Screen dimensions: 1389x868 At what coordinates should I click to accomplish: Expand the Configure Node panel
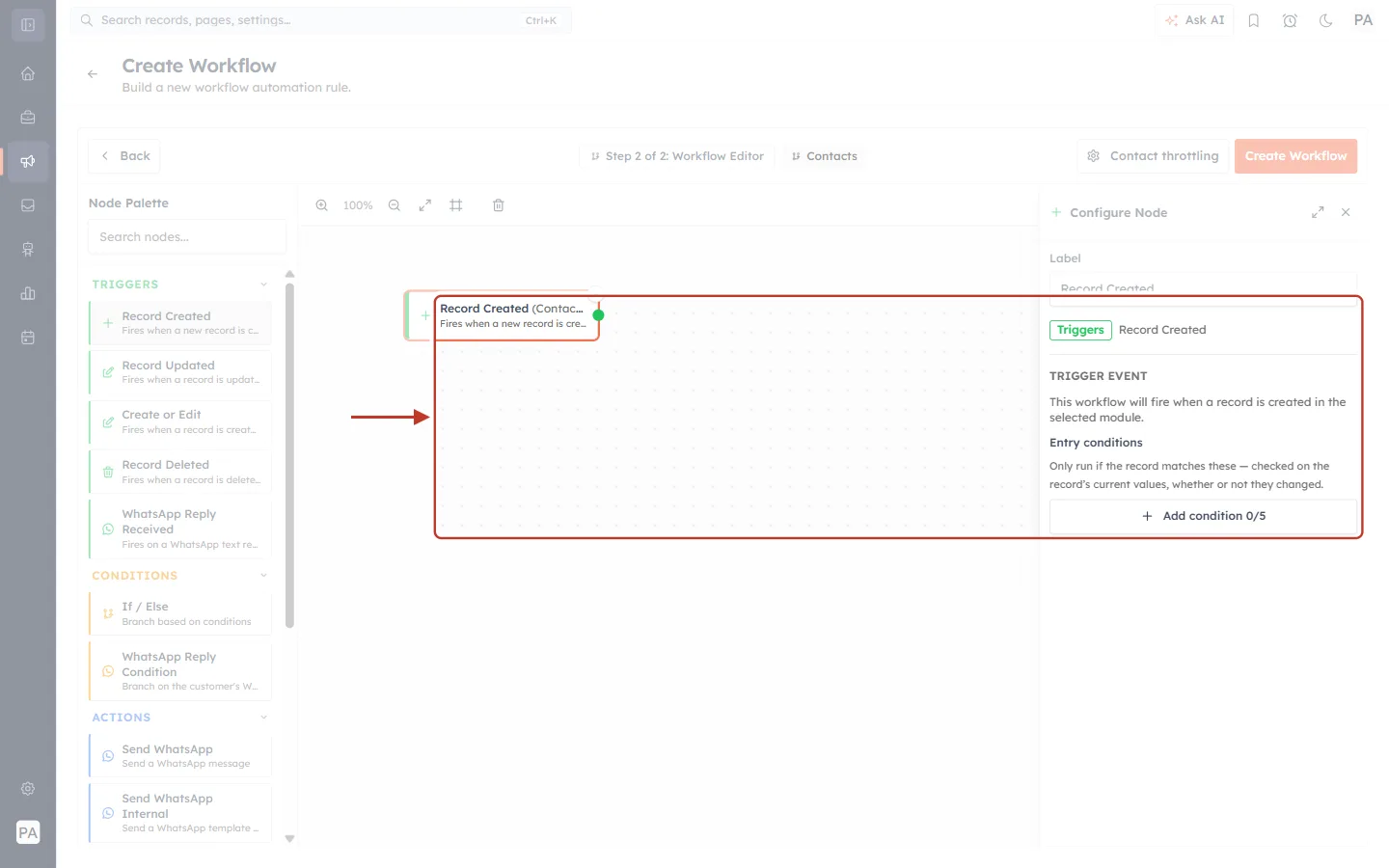pos(1318,212)
